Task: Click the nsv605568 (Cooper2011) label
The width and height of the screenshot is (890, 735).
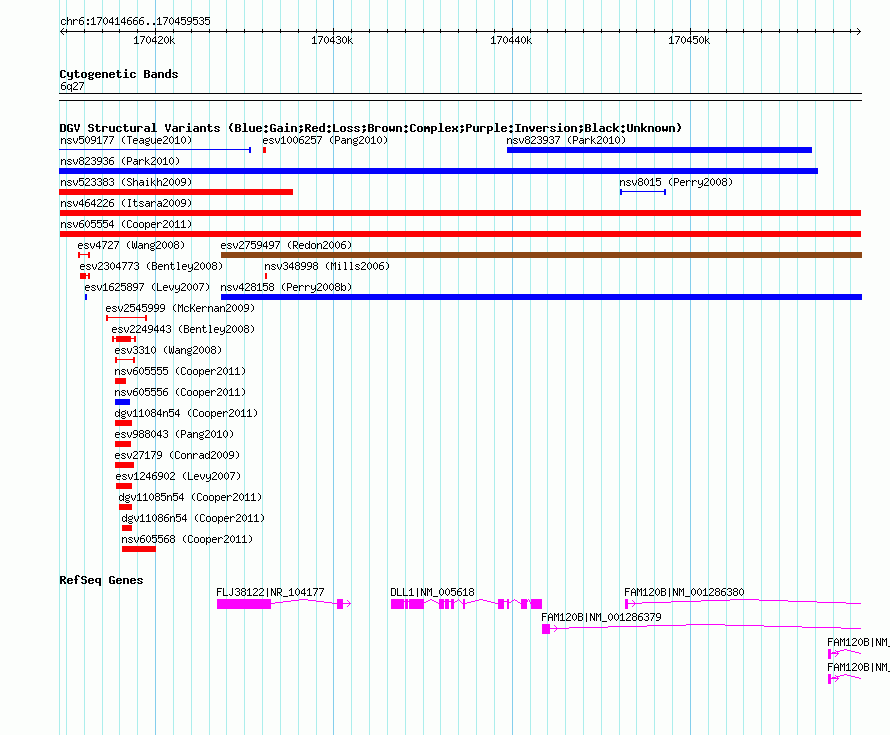Action: (x=187, y=539)
